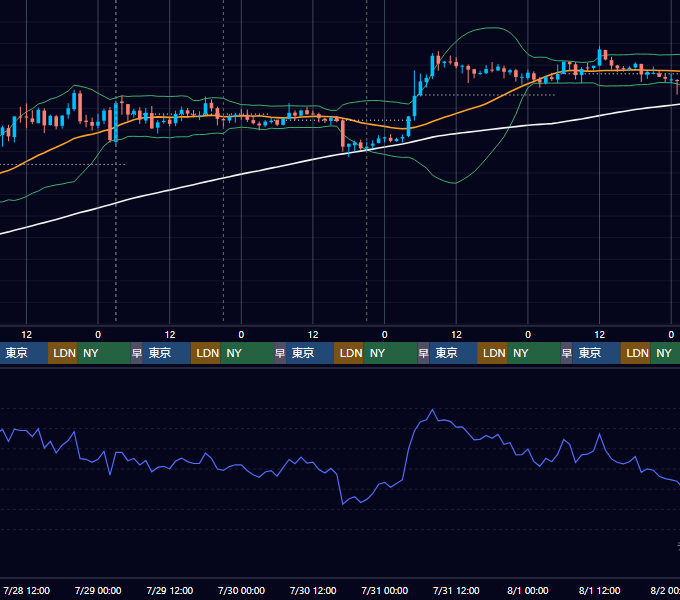Click the LDN session block on 7/31
Image resolution: width=680 pixels, height=600 pixels.
[492, 353]
